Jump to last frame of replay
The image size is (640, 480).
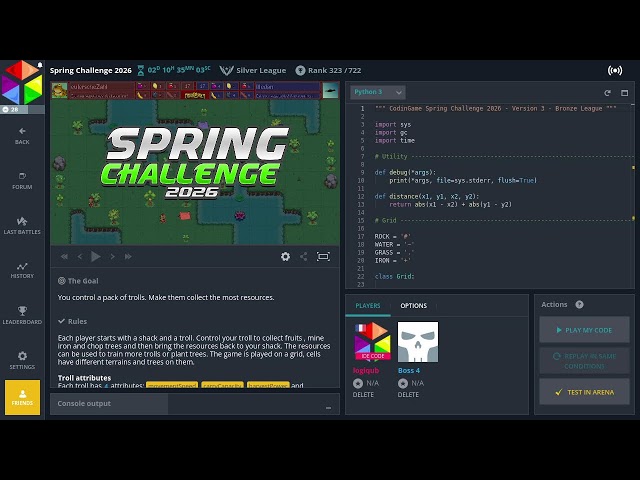point(128,256)
